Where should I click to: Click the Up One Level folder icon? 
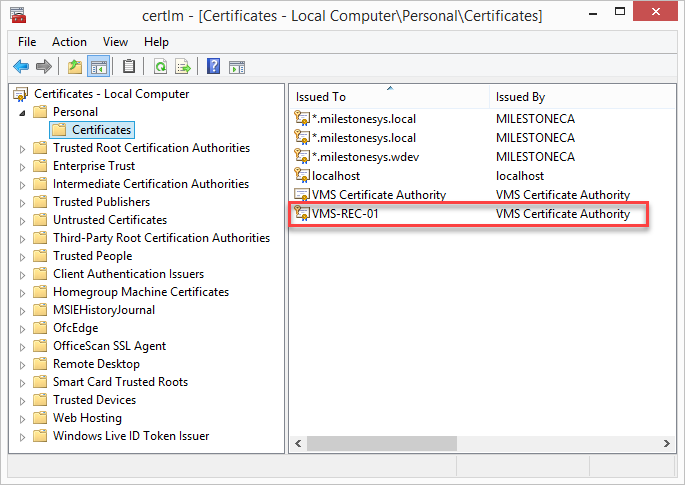pyautogui.click(x=74, y=67)
